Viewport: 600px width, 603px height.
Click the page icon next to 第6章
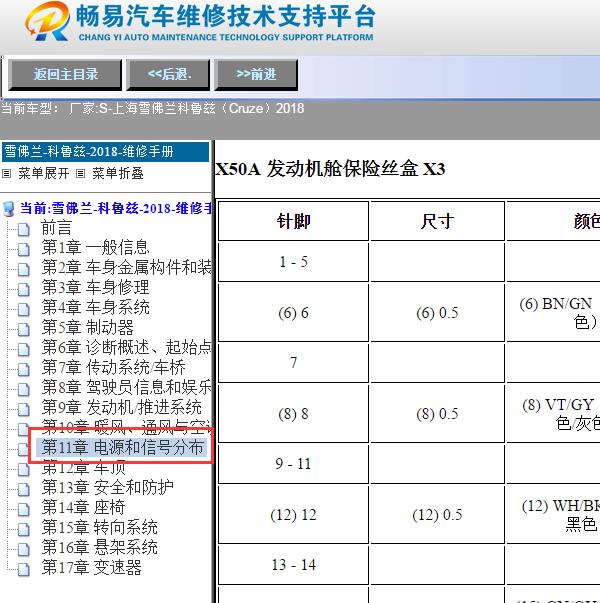click(x=24, y=349)
